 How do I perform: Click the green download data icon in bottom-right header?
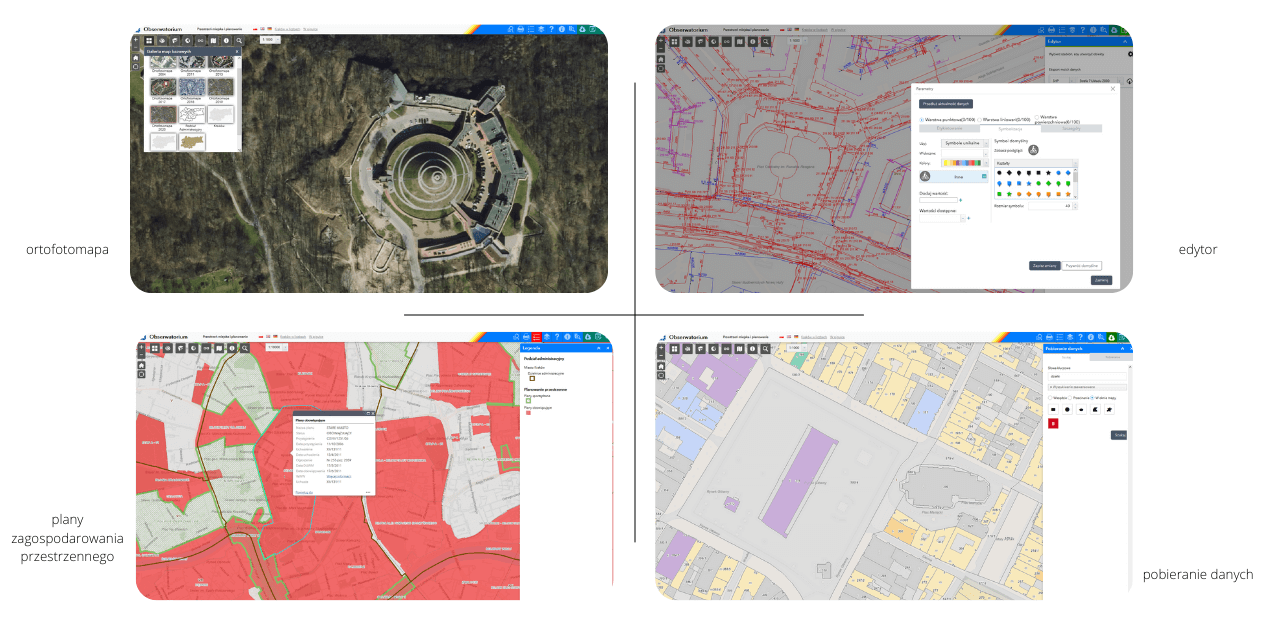tap(1111, 338)
